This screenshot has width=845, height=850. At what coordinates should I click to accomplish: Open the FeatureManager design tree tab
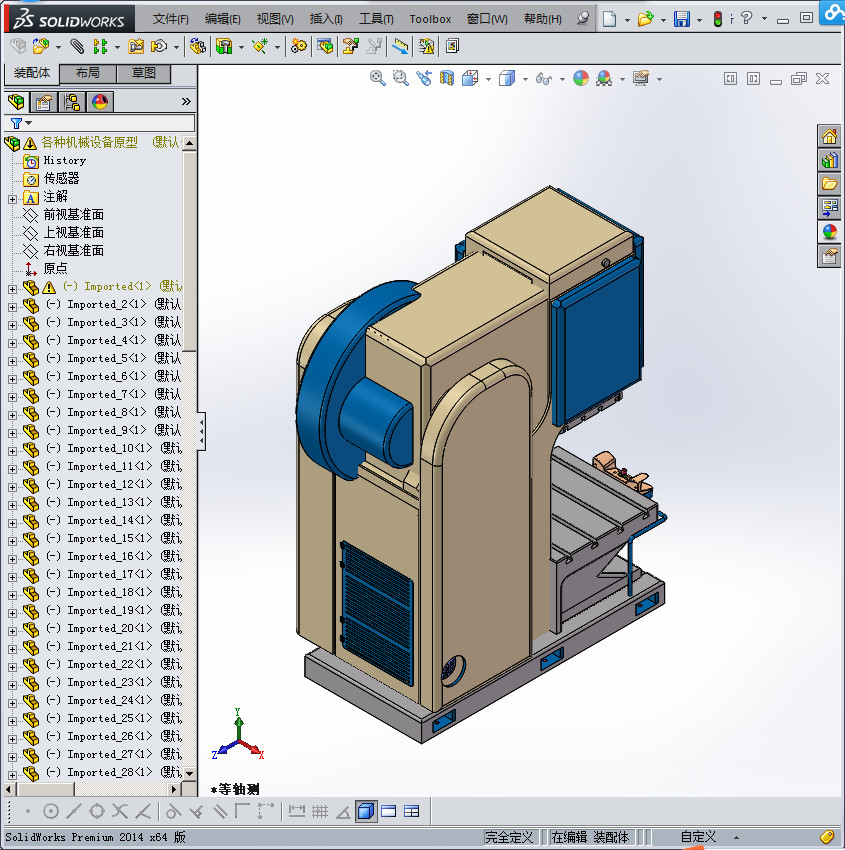point(16,101)
